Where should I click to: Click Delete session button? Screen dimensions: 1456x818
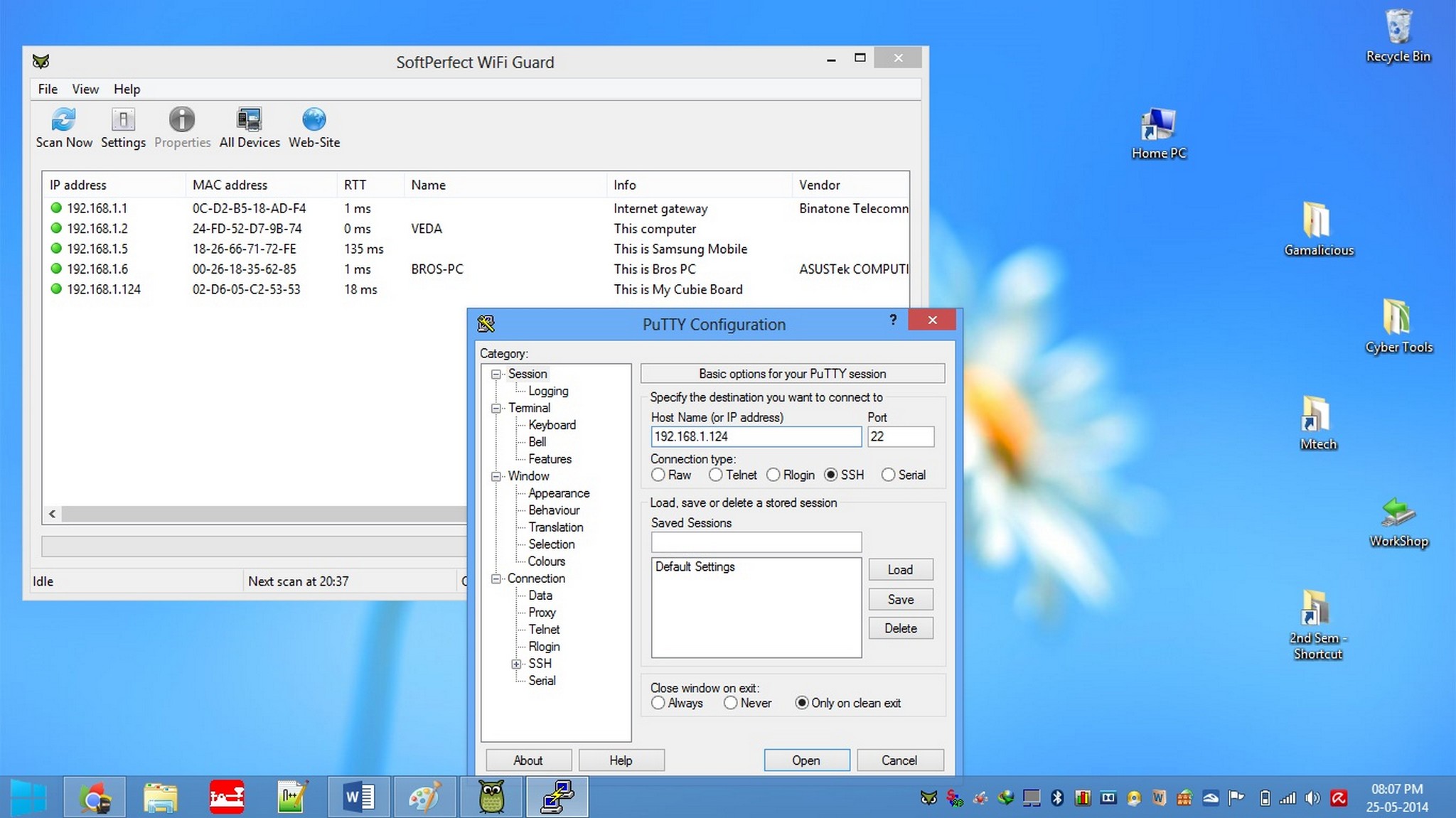click(x=901, y=628)
